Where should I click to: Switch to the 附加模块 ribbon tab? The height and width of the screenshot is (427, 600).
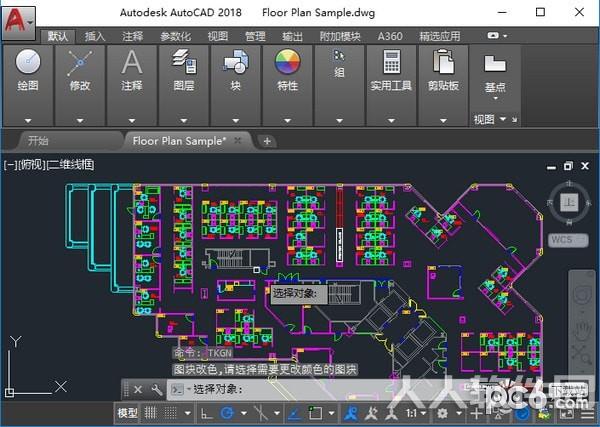[340, 36]
